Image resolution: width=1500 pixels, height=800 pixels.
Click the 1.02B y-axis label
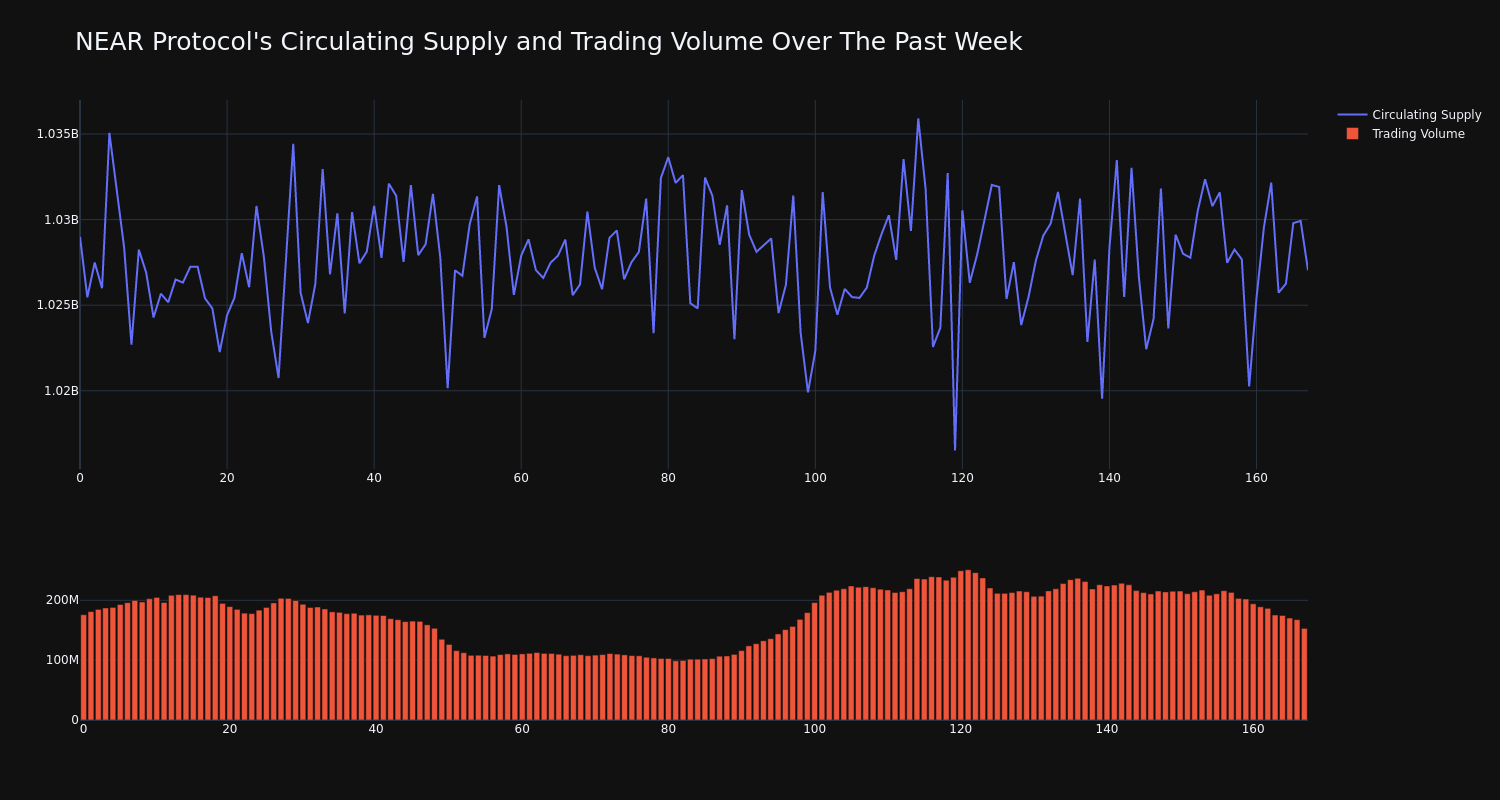tap(61, 391)
